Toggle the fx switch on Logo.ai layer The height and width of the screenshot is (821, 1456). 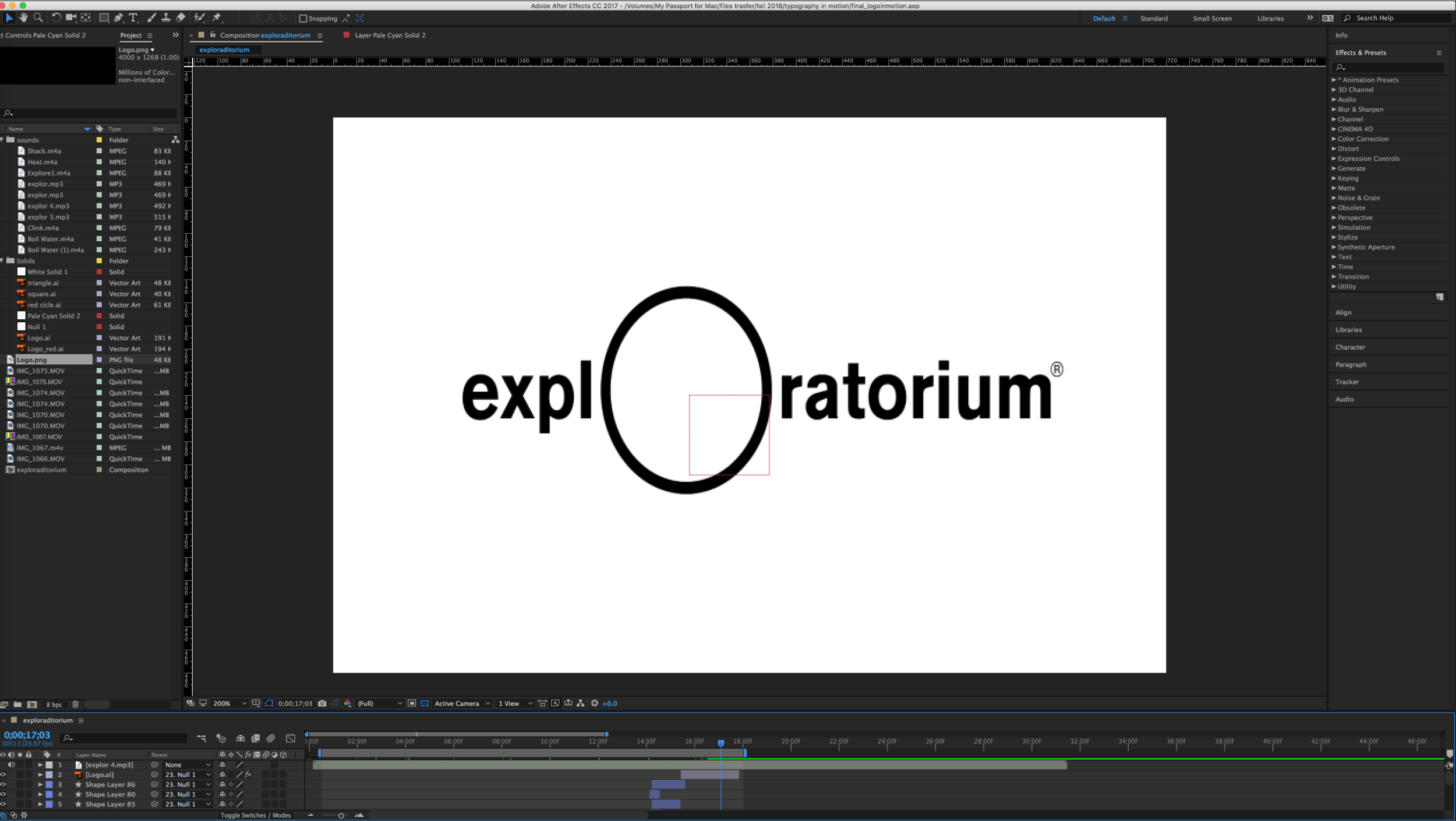(249, 774)
